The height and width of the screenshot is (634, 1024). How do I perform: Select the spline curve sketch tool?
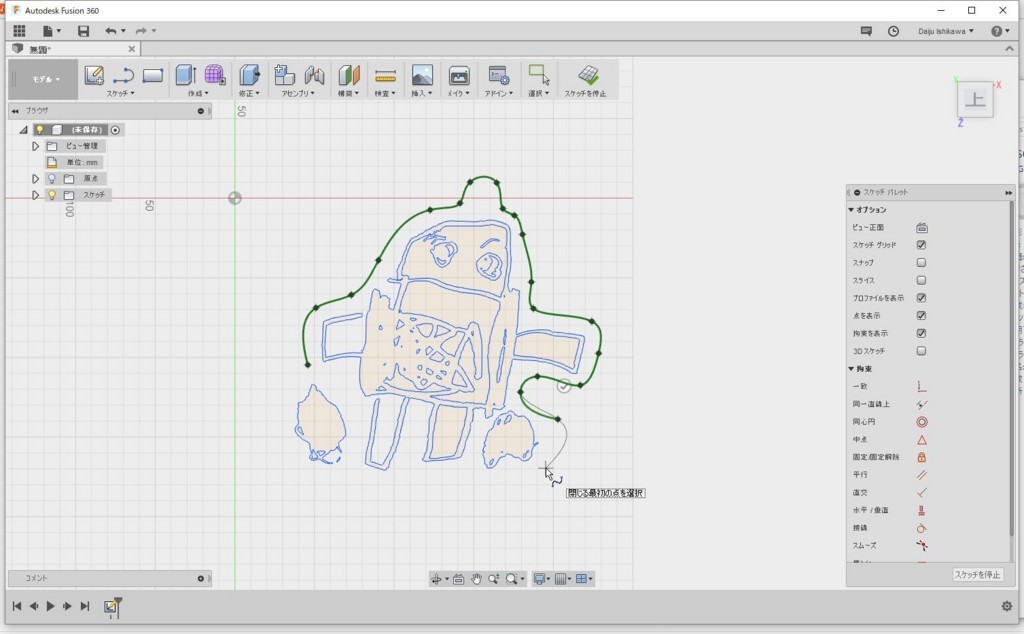(x=123, y=76)
